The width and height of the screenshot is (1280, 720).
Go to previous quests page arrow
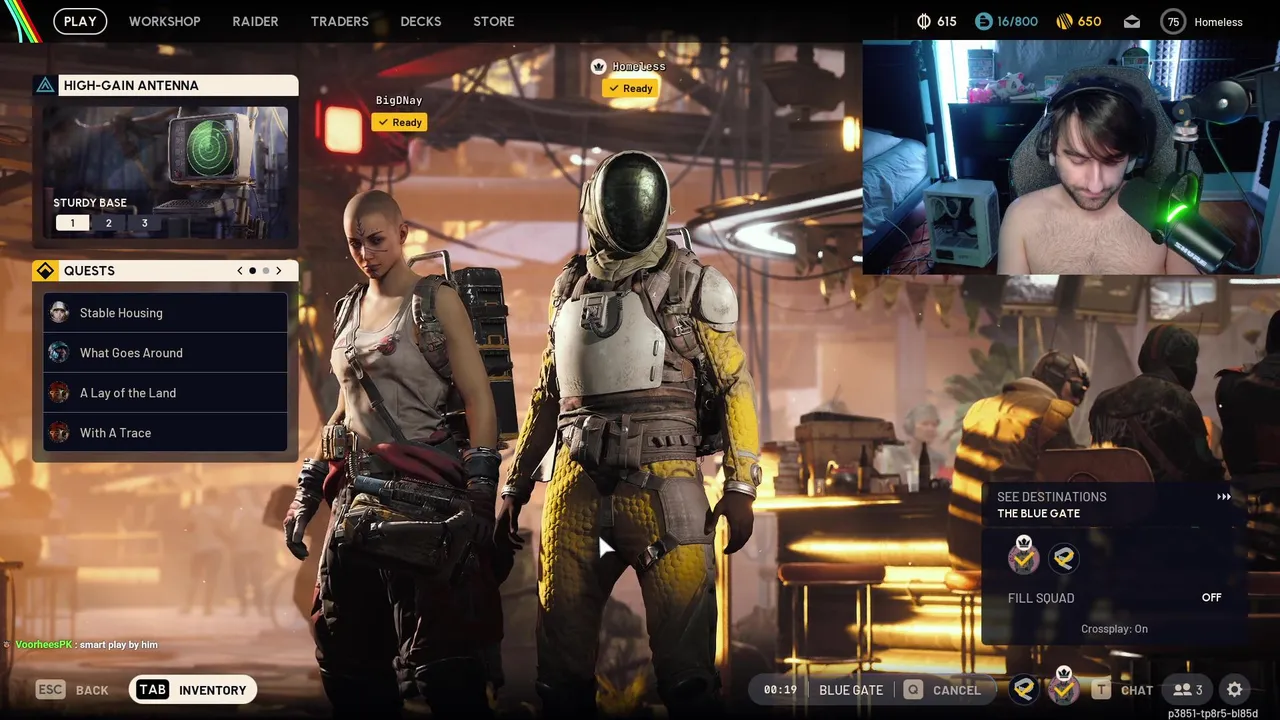coord(240,271)
